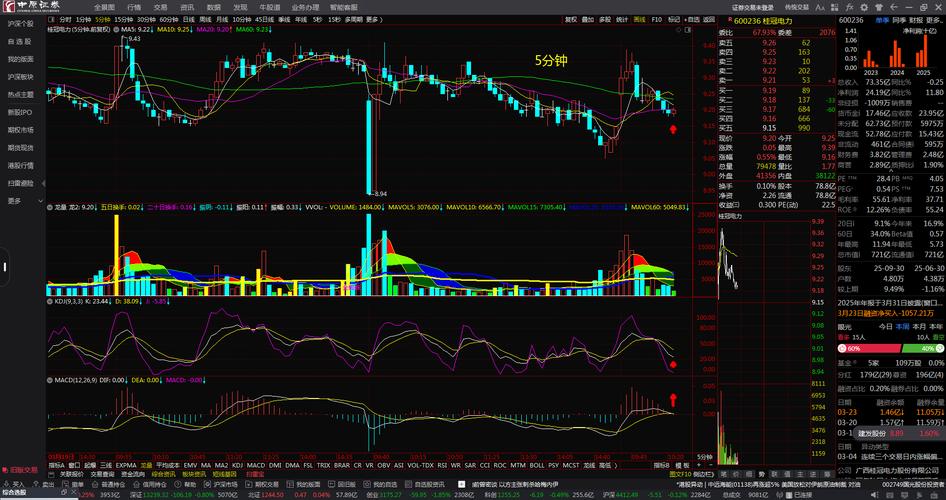Expand 更多 in the left sidebar
946x500 pixels.
tap(15, 201)
